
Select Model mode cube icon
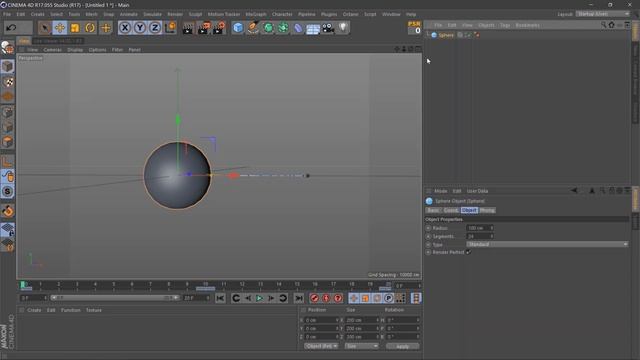[x=7, y=66]
